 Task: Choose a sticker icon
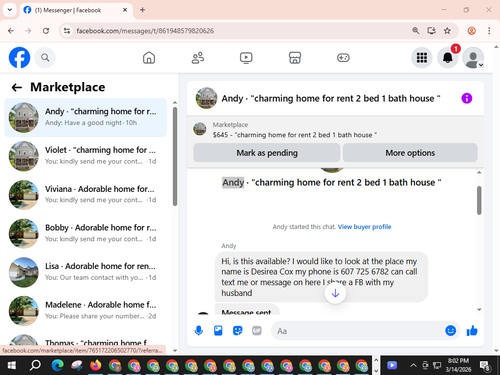(237, 331)
